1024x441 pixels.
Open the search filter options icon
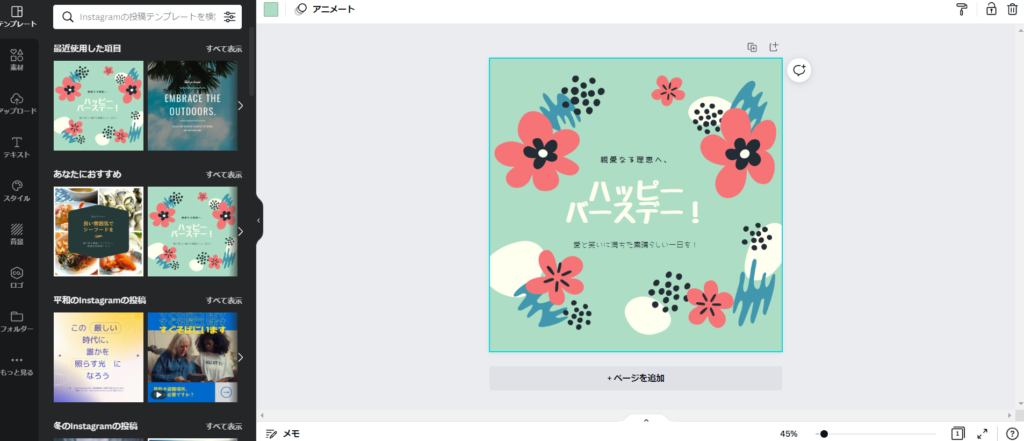[x=230, y=17]
